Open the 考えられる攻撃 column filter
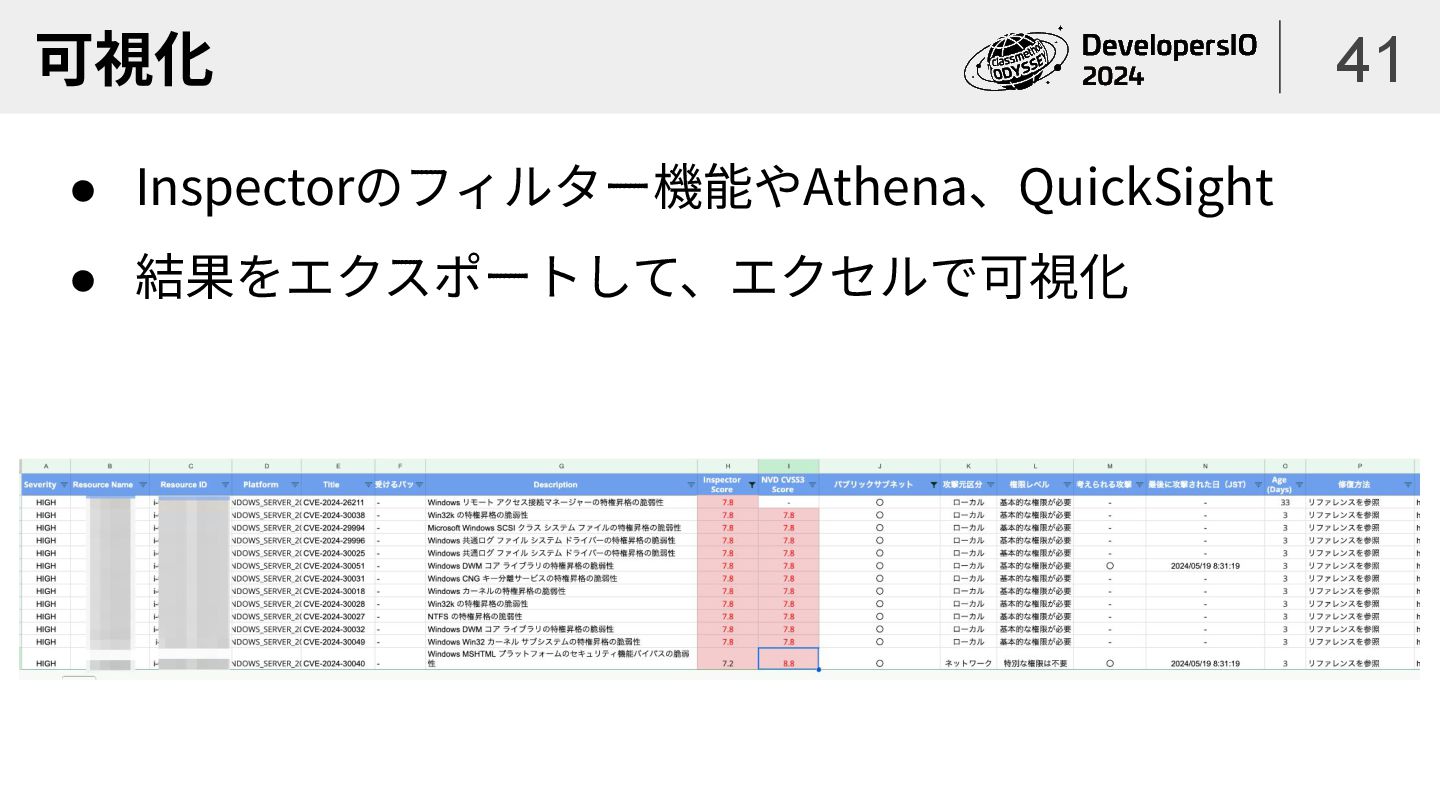Image resolution: width=1440 pixels, height=810 pixels. click(1139, 485)
